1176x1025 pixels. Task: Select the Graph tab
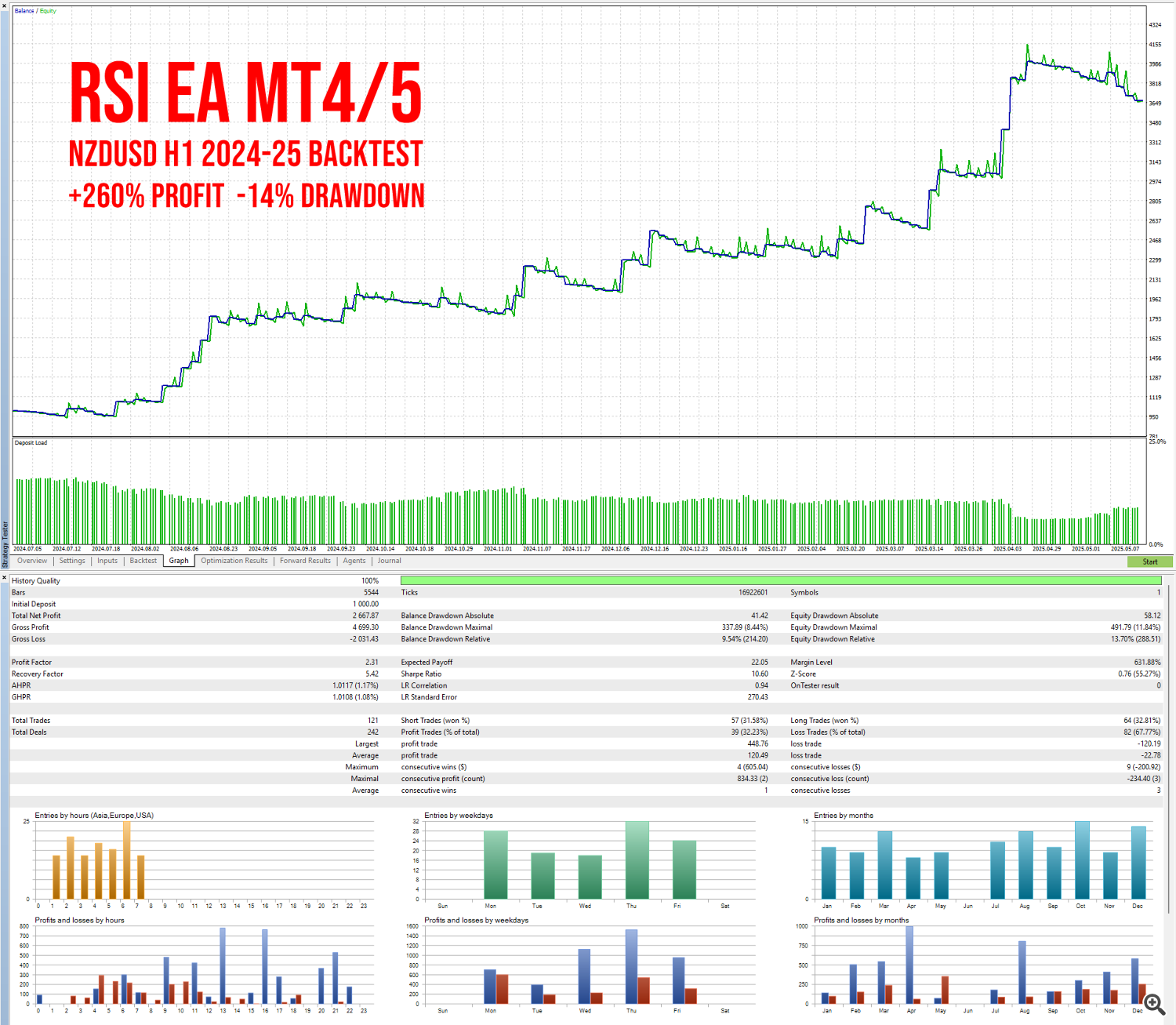[x=179, y=561]
